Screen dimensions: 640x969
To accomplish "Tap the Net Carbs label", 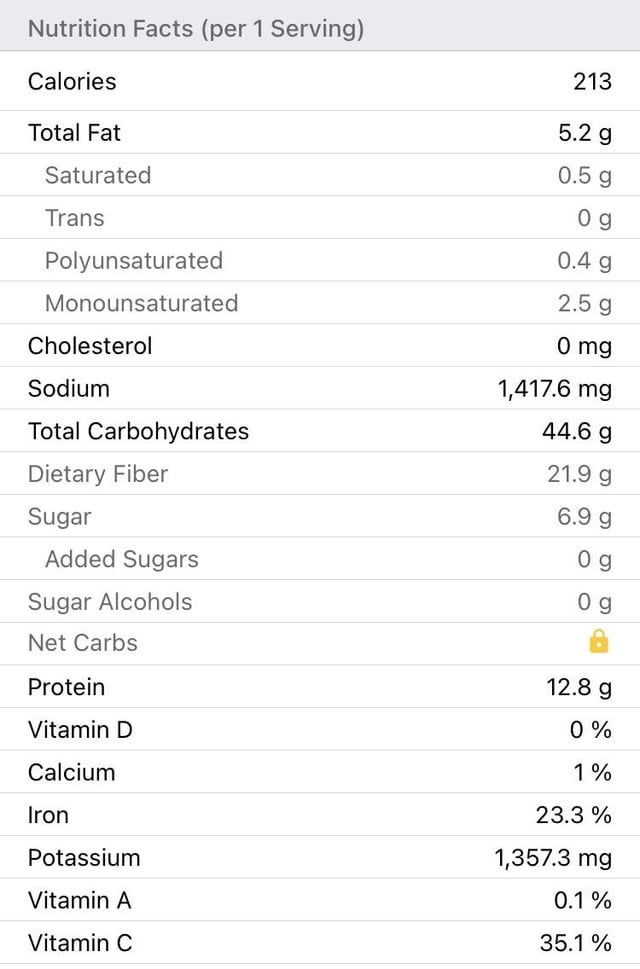I will [x=83, y=643].
